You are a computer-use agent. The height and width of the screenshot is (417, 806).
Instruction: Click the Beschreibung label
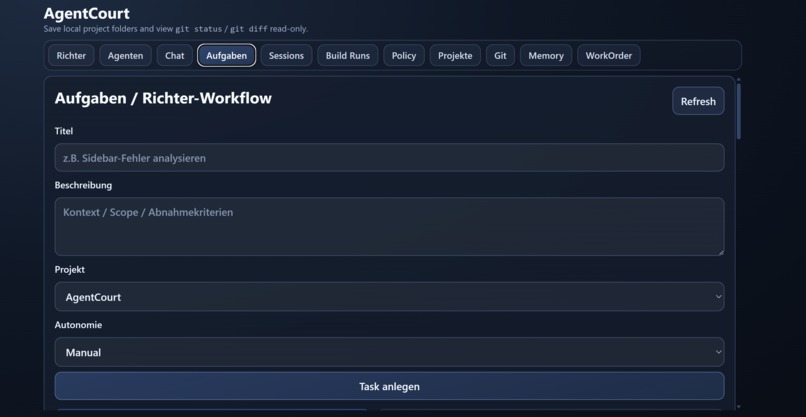[83, 185]
